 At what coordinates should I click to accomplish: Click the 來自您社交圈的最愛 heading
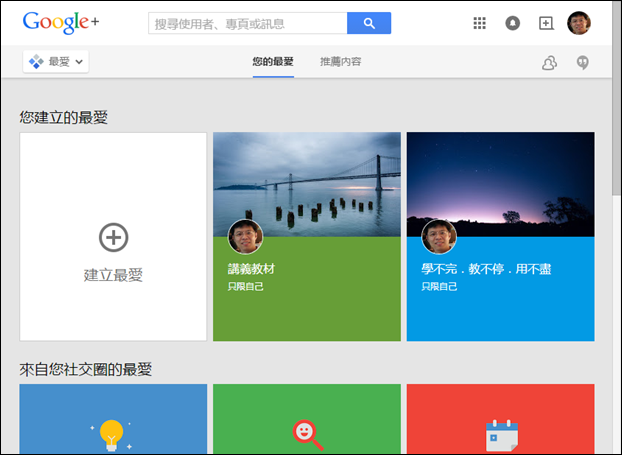tap(86, 369)
